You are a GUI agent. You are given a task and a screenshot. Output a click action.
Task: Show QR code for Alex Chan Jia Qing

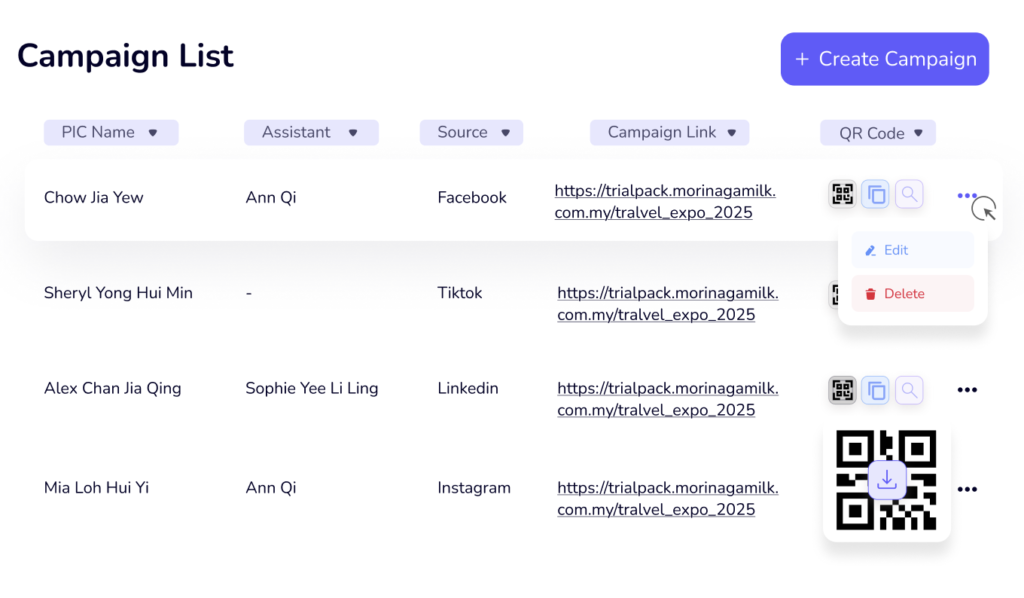[842, 390]
